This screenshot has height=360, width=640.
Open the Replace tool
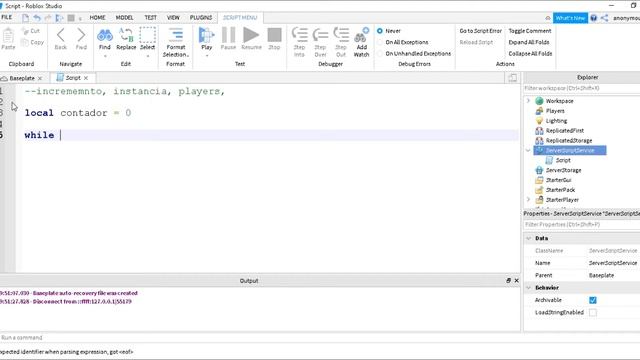click(126, 35)
